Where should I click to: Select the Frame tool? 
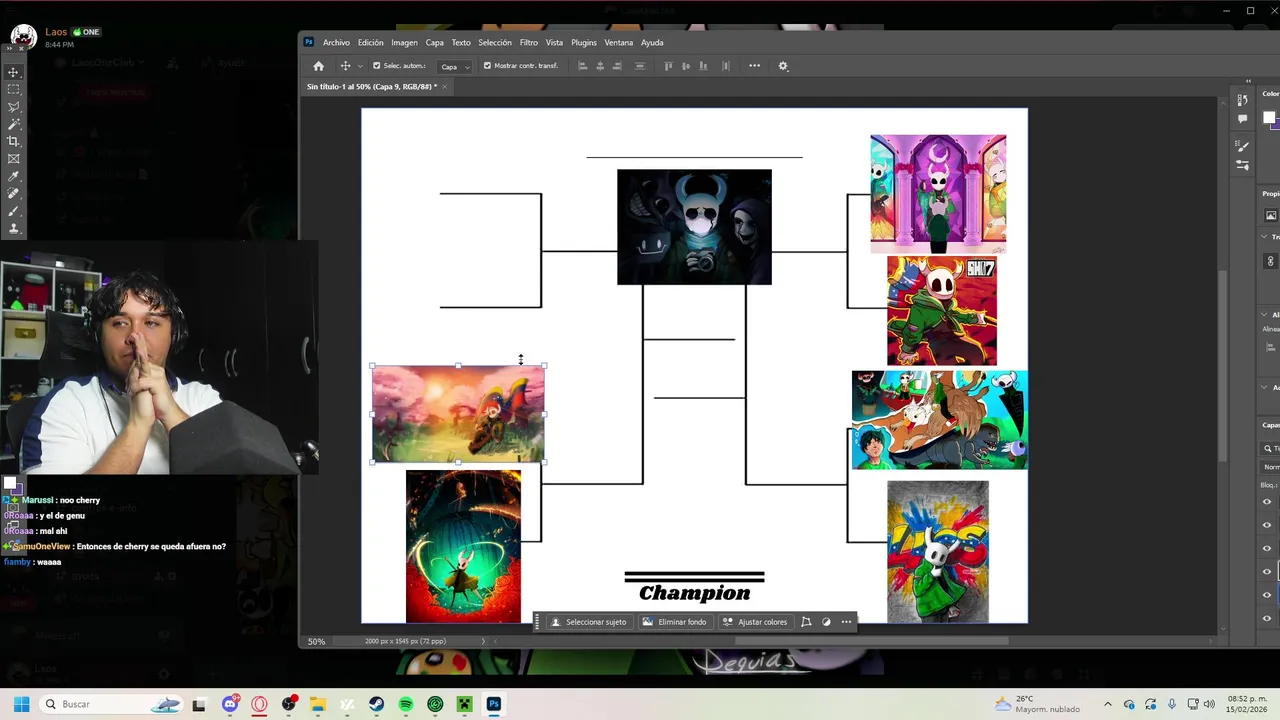click(13, 159)
